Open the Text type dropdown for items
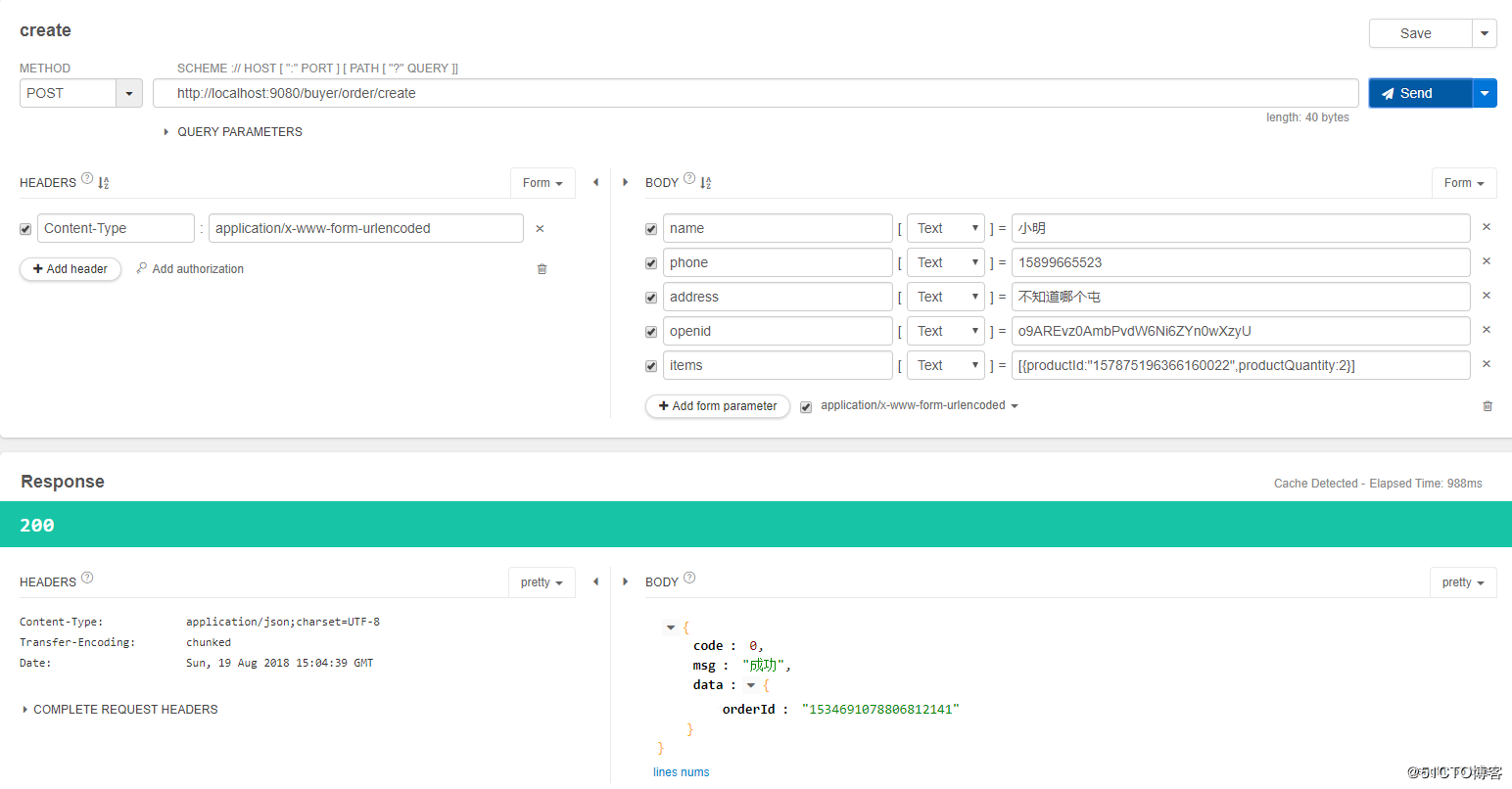Viewport: 1512px width, 789px height. 946,365
